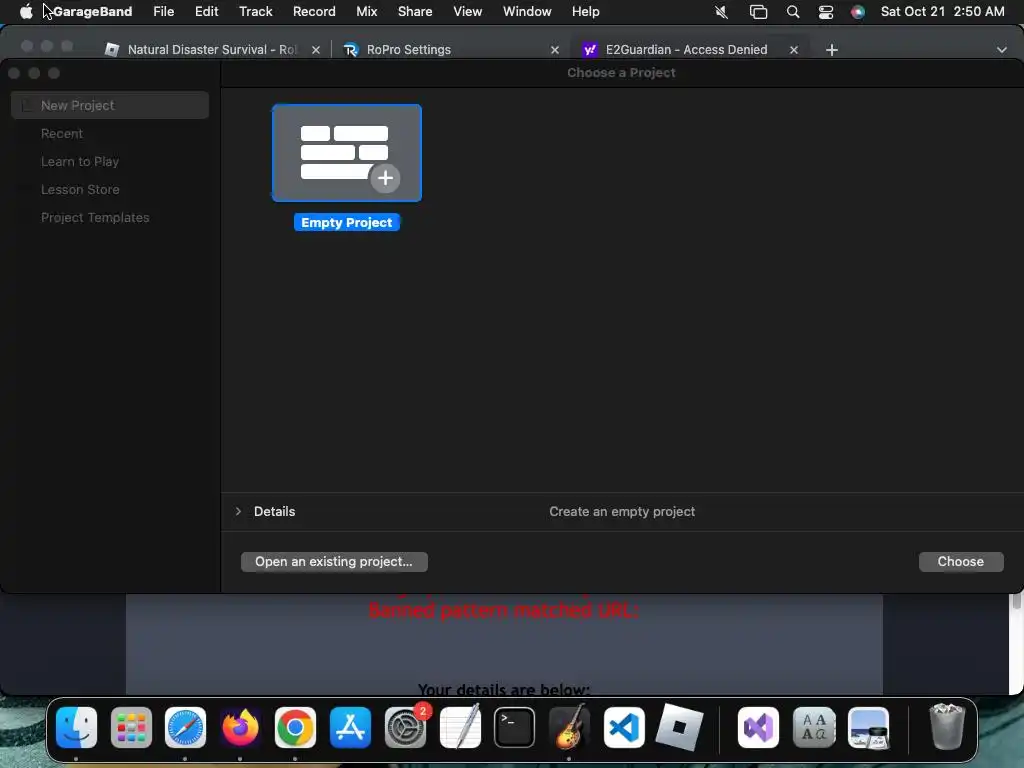The height and width of the screenshot is (768, 1024).
Task: Open the GarageBand application menu
Action: tap(92, 11)
